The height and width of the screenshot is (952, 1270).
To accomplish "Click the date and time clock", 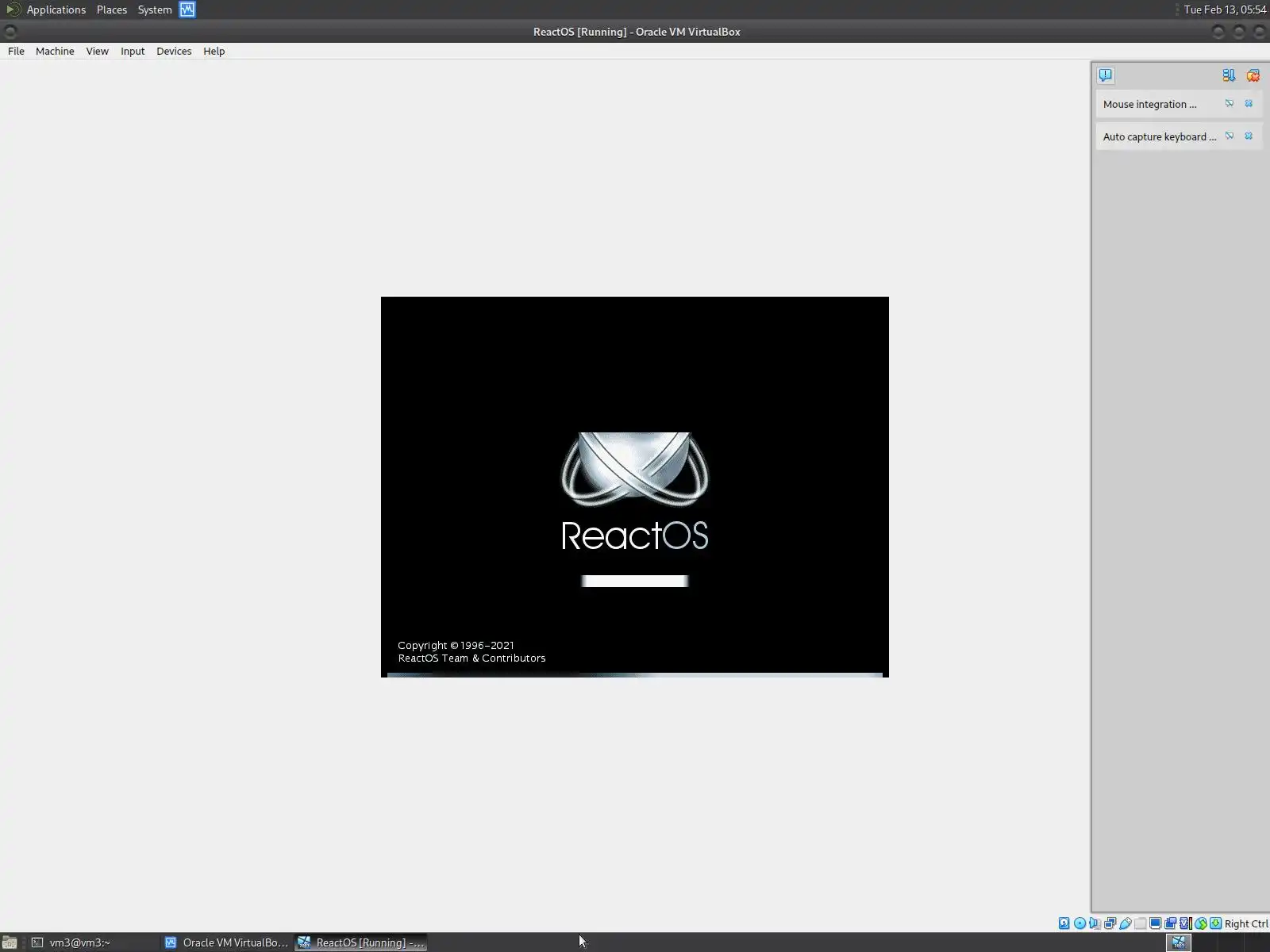I will pos(1225,10).
